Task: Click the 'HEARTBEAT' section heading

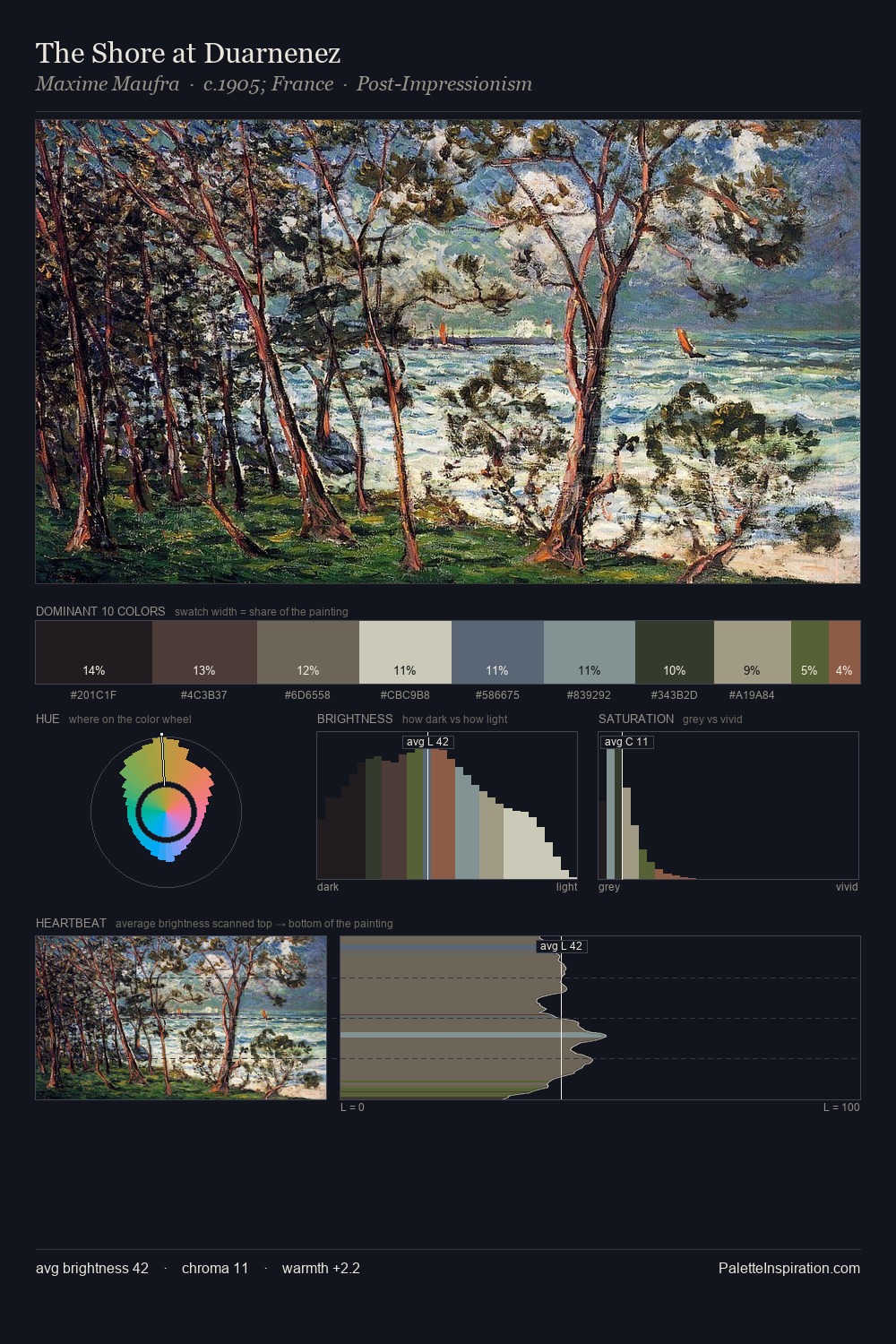Action: tap(71, 923)
